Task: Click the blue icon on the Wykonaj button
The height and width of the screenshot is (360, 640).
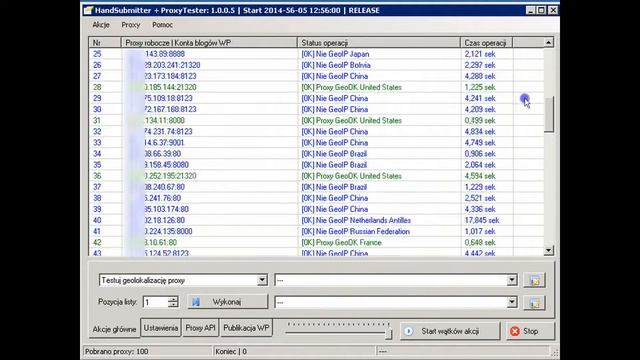Action: [196, 302]
